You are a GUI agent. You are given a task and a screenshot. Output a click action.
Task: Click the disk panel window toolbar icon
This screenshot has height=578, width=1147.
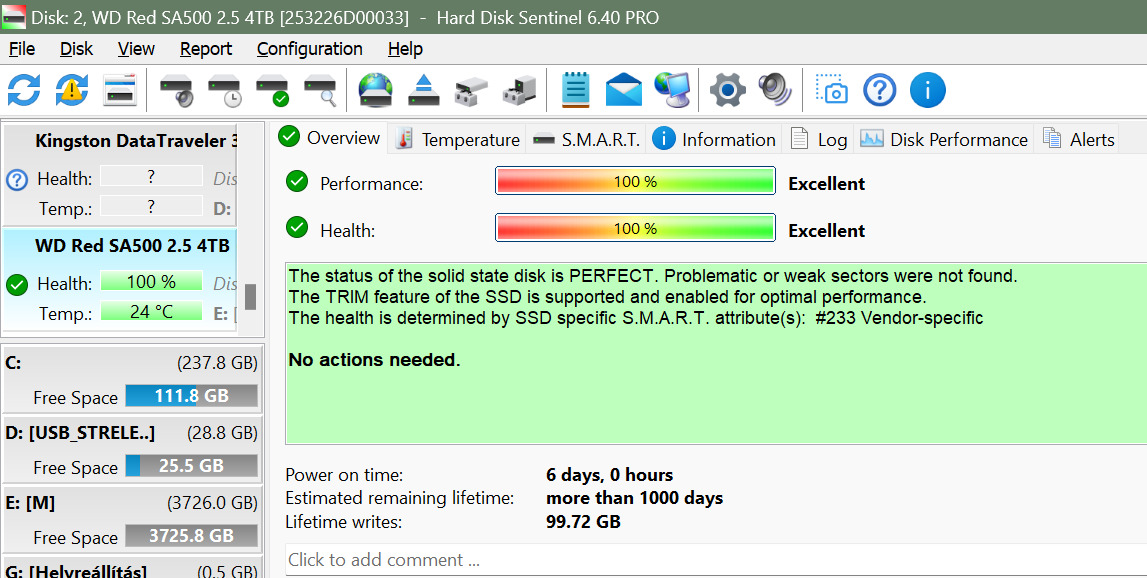120,90
